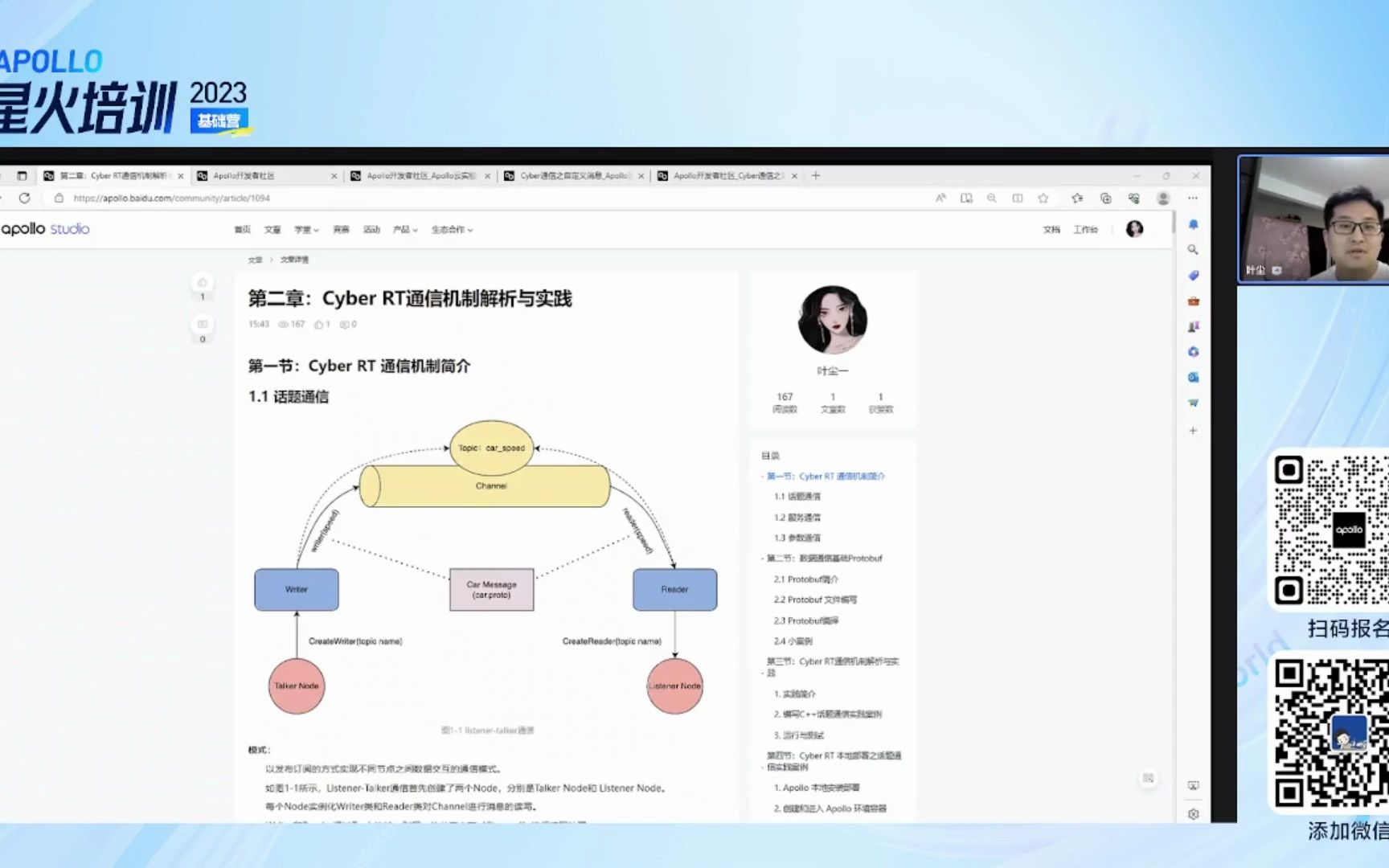Jump to 1. Apollo 本地安装部署 in contents
Image resolution: width=1389 pixels, height=868 pixels.
point(817,788)
